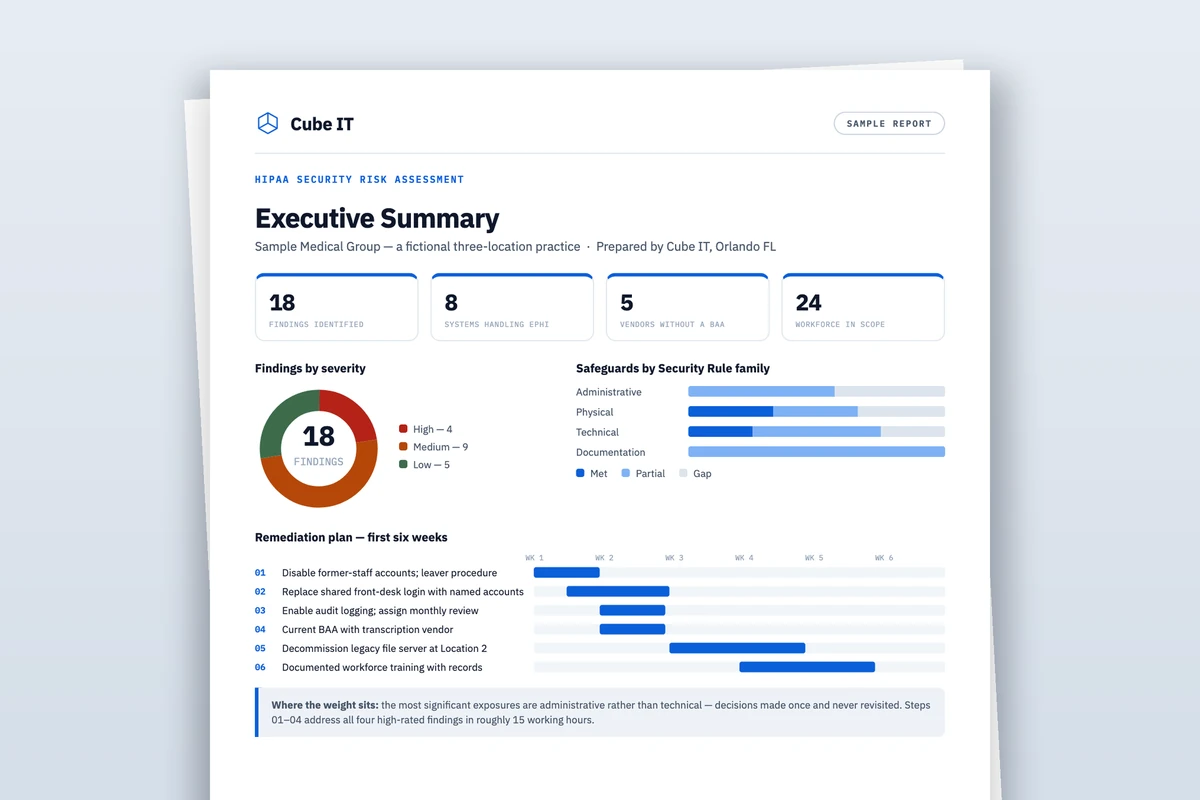Click 'Documented workforce training with records'
Screen dimensions: 1200x800
(382, 667)
